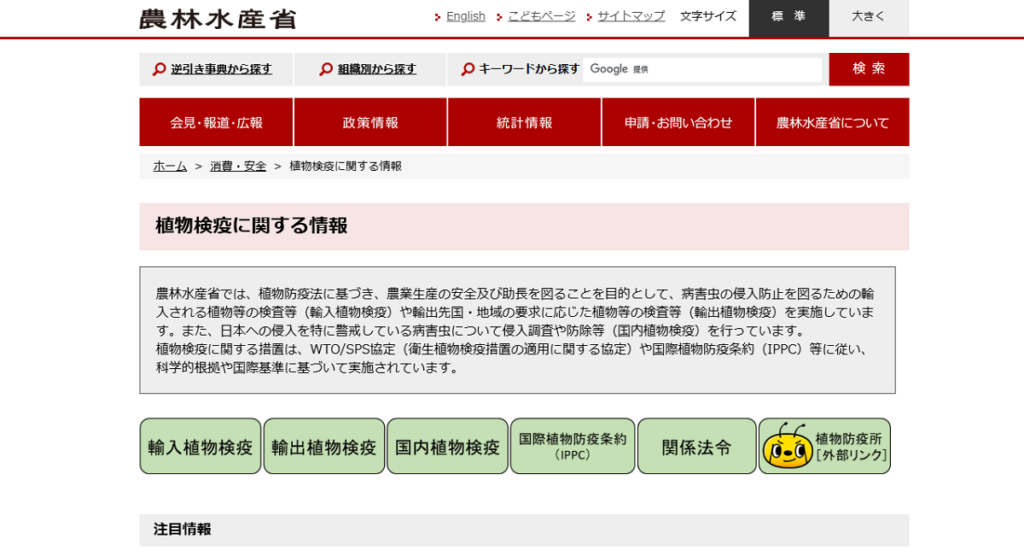The image size is (1024, 556).
Task: Click the bee mascot 植物防疫所 icon
Action: tap(787, 447)
